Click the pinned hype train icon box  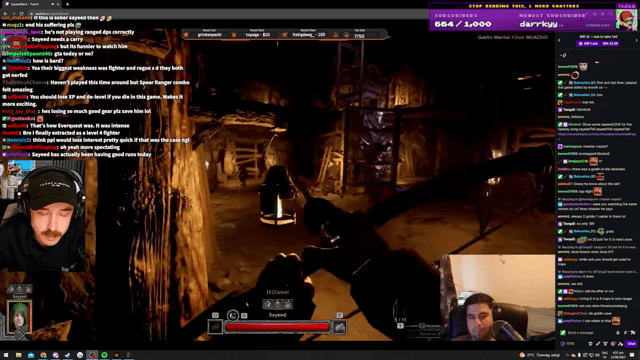coord(564,55)
